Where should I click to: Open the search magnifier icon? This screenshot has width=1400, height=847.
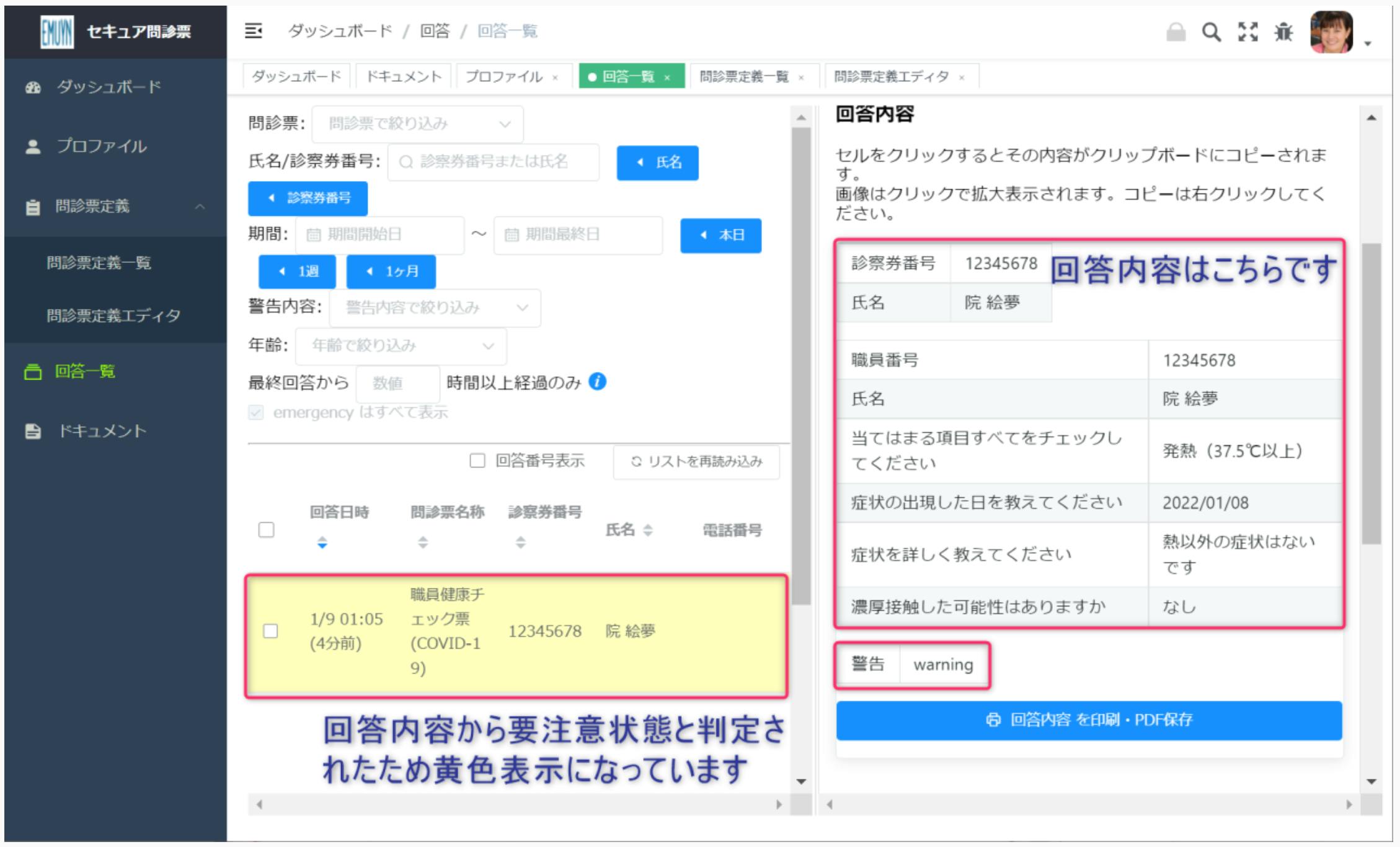[1211, 32]
